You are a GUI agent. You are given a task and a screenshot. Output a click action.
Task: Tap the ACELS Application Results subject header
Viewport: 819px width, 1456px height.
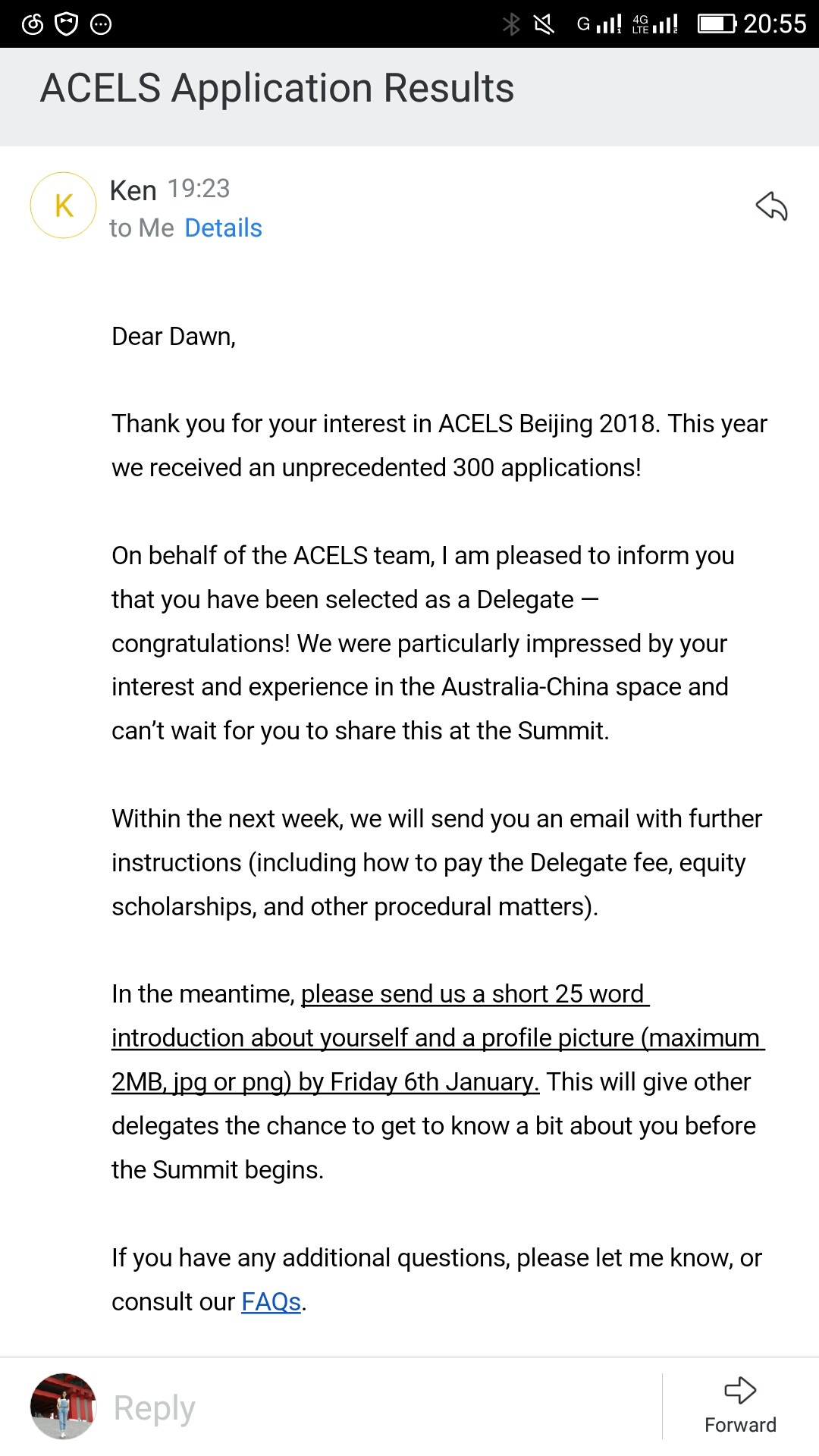277,88
